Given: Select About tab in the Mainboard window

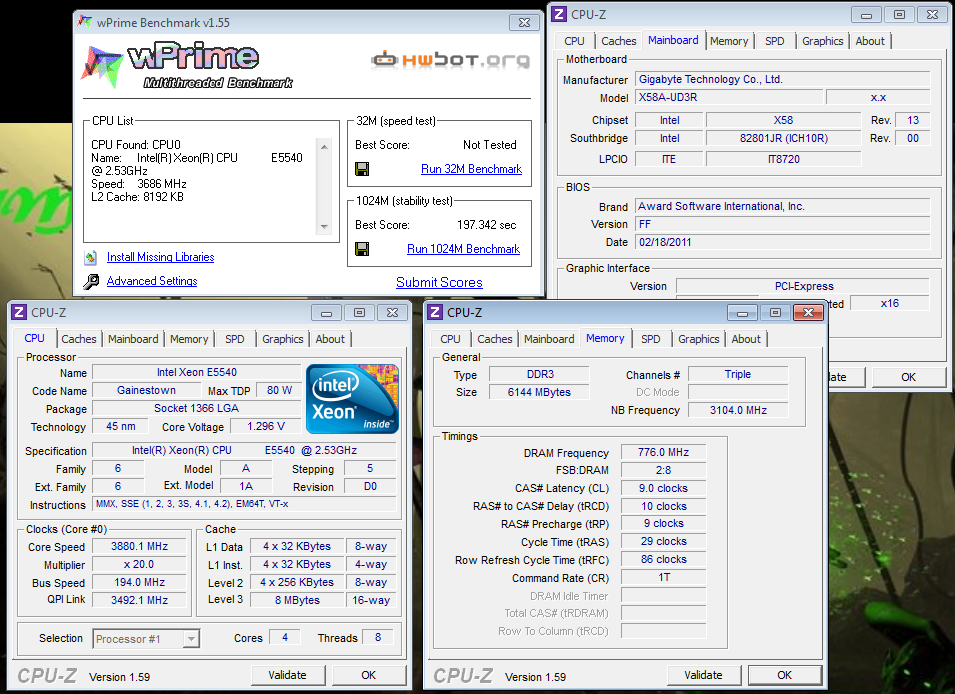Looking at the screenshot, I should [870, 41].
